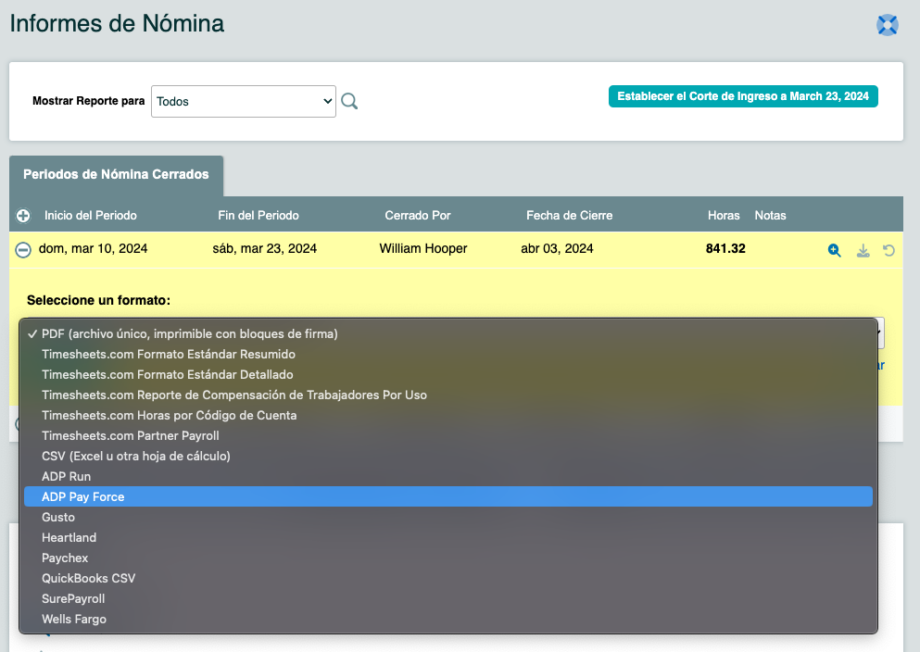Click the search magnifier beside Todos
This screenshot has height=652, width=920.
pos(349,102)
